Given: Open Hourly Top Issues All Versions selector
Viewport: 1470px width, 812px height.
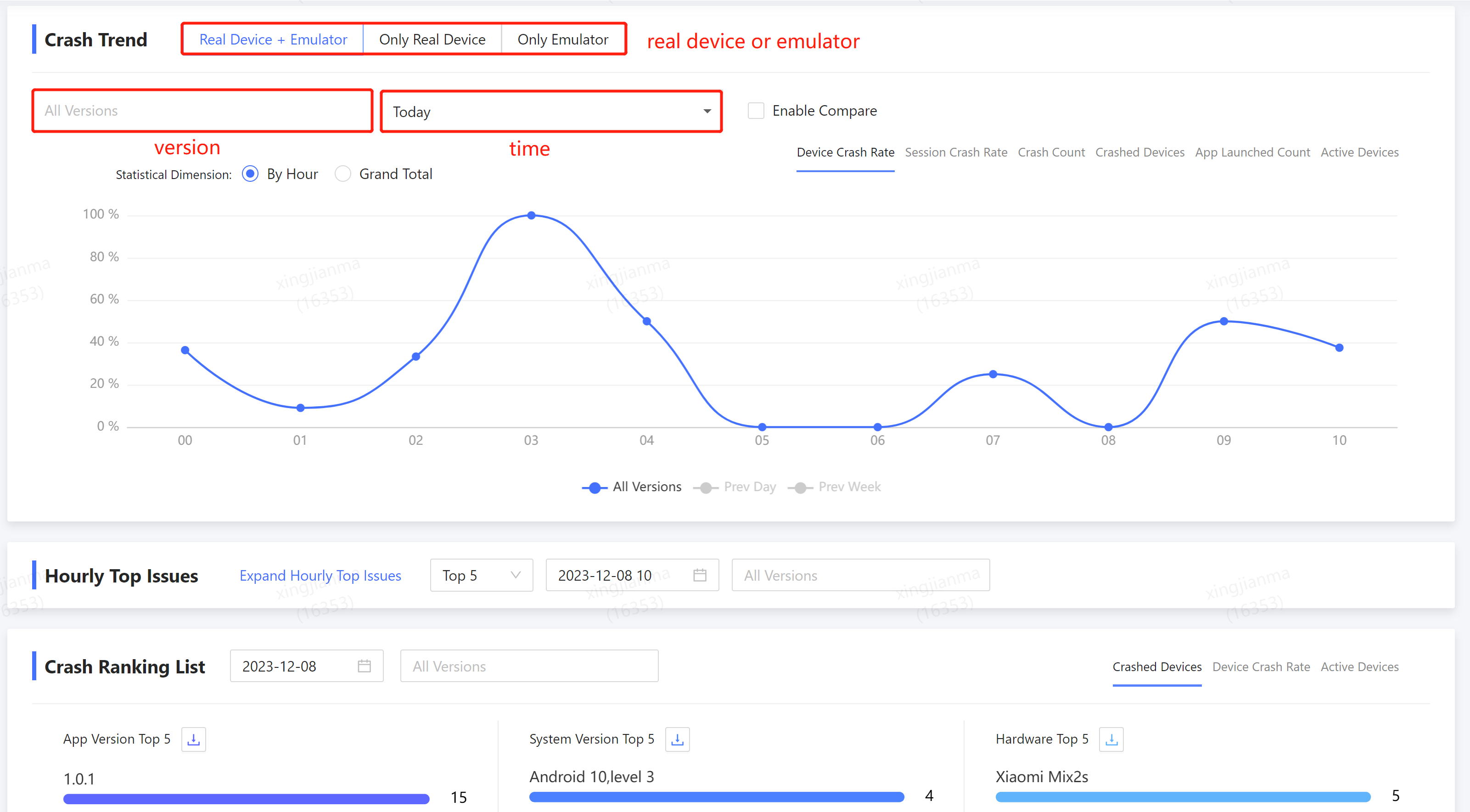Looking at the screenshot, I should coord(860,575).
